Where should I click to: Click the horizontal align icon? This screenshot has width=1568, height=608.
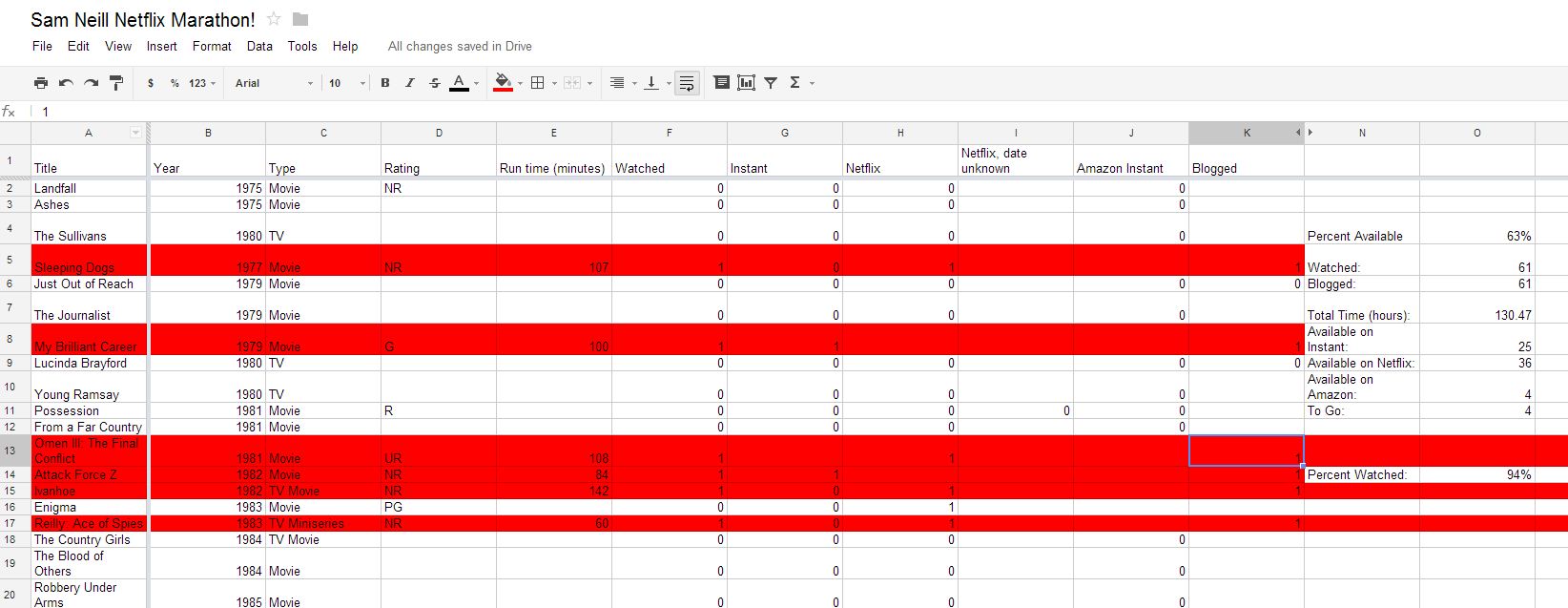tap(617, 83)
